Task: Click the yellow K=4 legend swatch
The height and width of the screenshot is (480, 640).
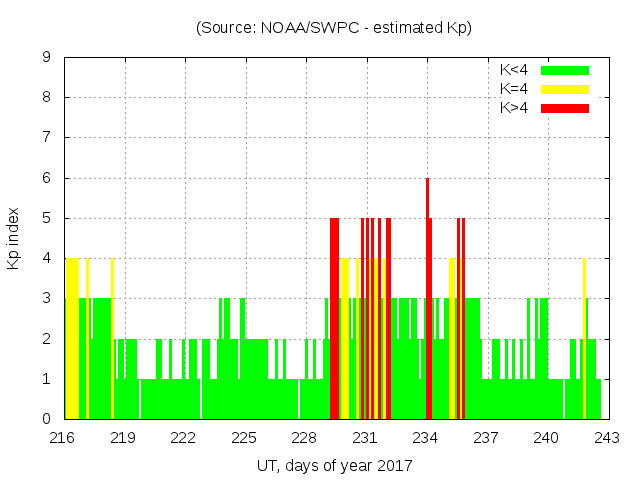Action: click(565, 89)
